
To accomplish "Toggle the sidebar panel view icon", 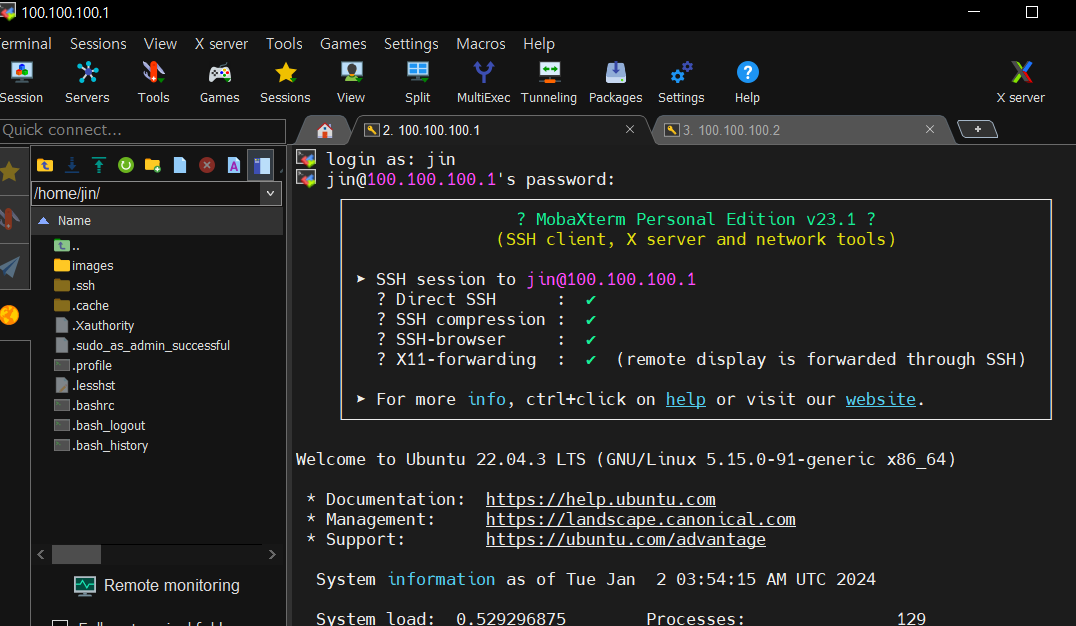I will point(261,165).
